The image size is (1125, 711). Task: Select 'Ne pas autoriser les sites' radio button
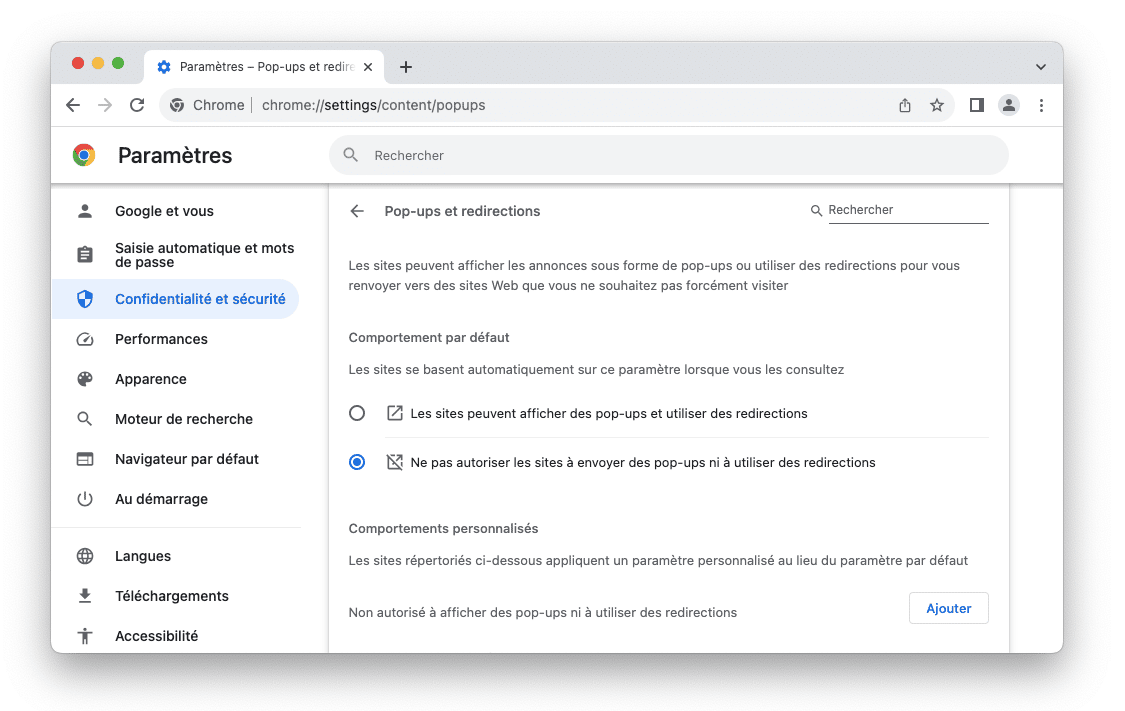pos(357,462)
